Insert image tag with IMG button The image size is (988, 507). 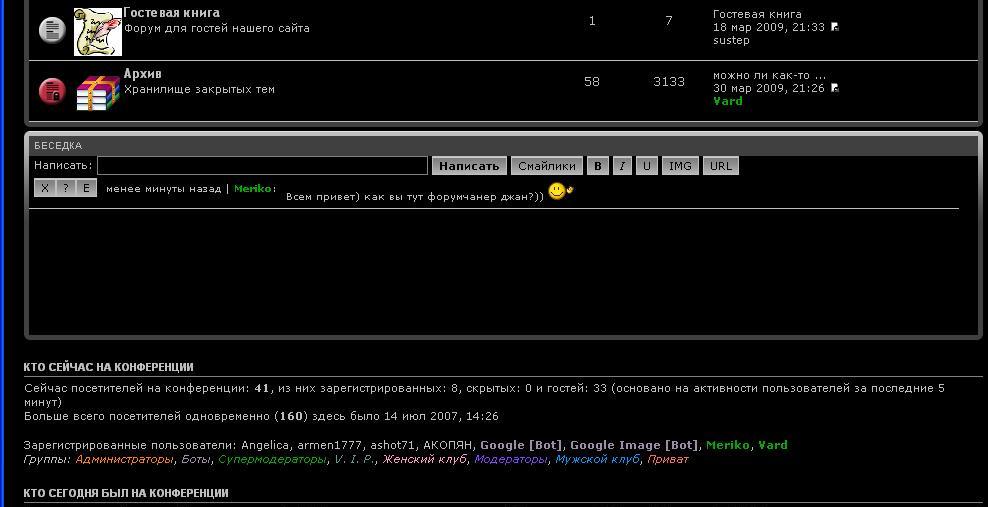tap(680, 166)
